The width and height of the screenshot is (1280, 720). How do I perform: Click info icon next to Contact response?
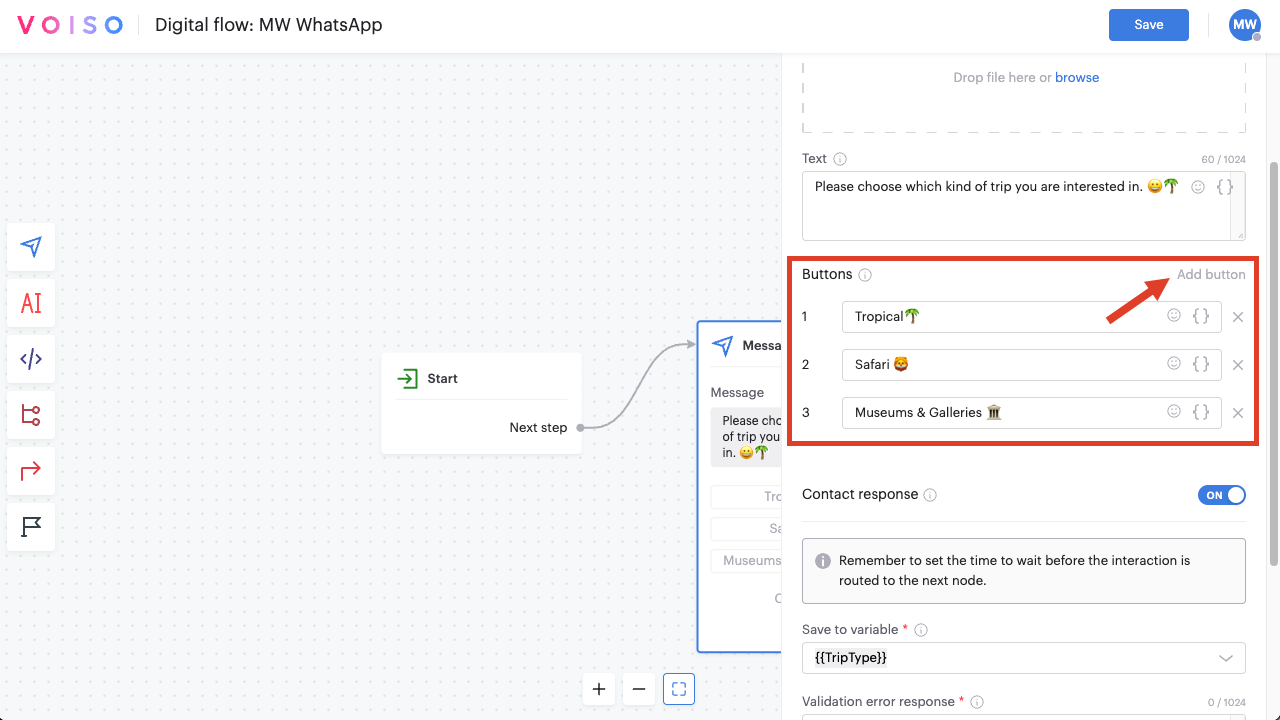(x=930, y=495)
